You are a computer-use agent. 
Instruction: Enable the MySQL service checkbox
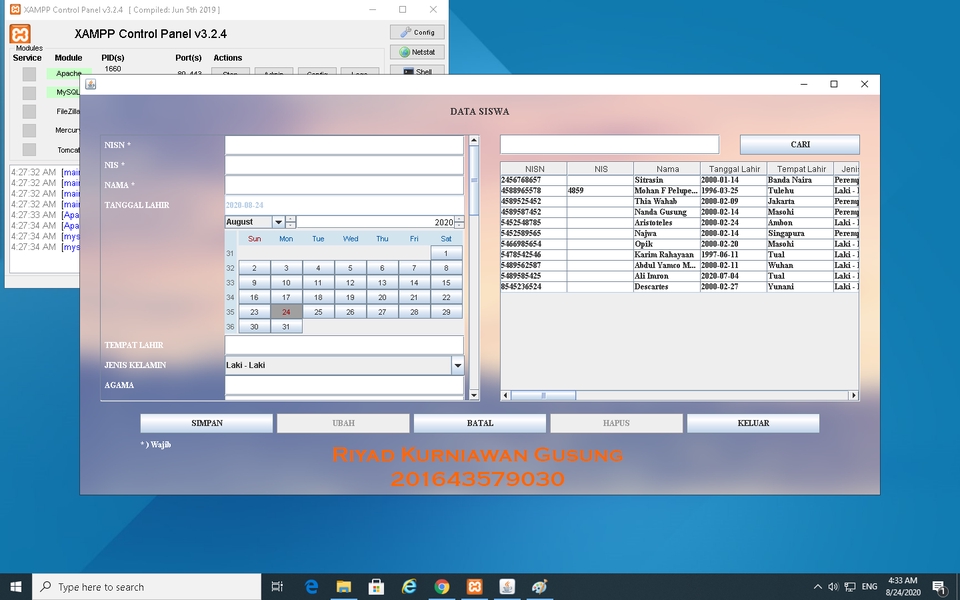(x=30, y=92)
